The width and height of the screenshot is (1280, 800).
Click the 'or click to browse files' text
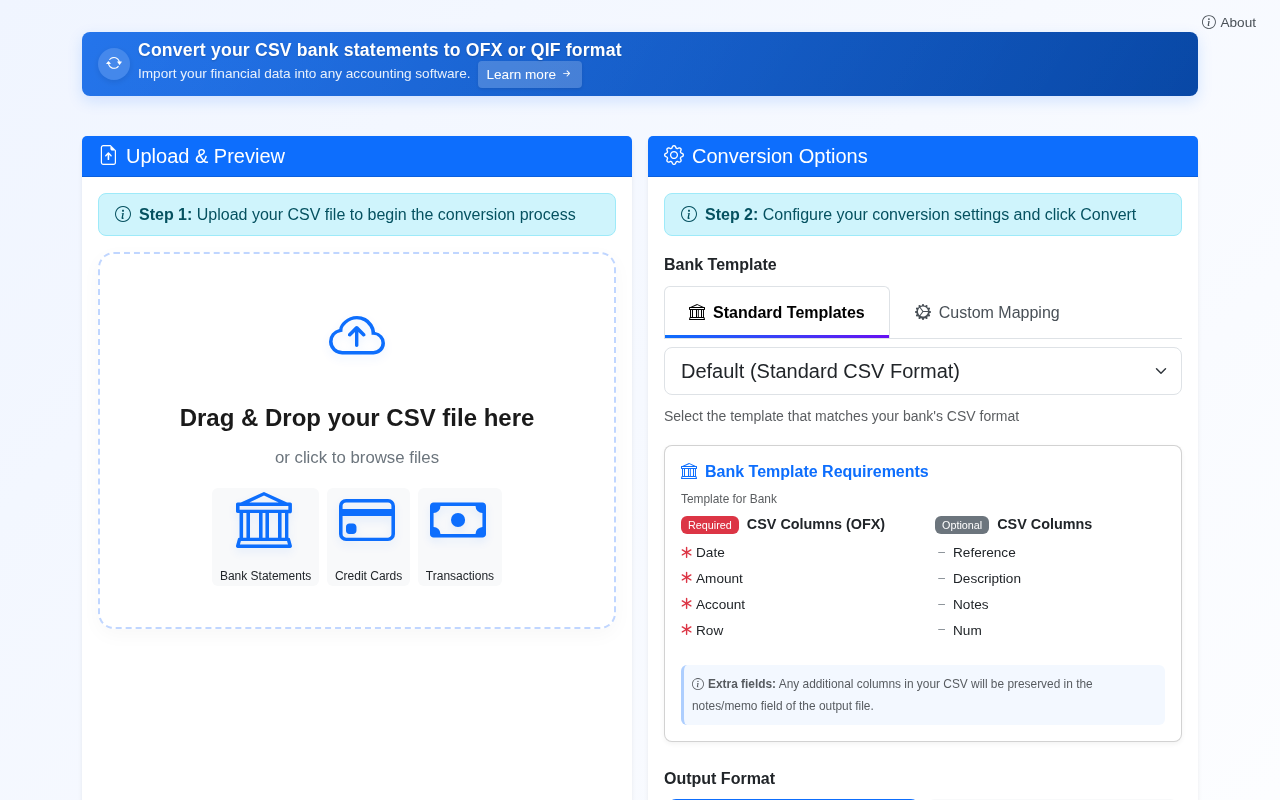tap(357, 458)
